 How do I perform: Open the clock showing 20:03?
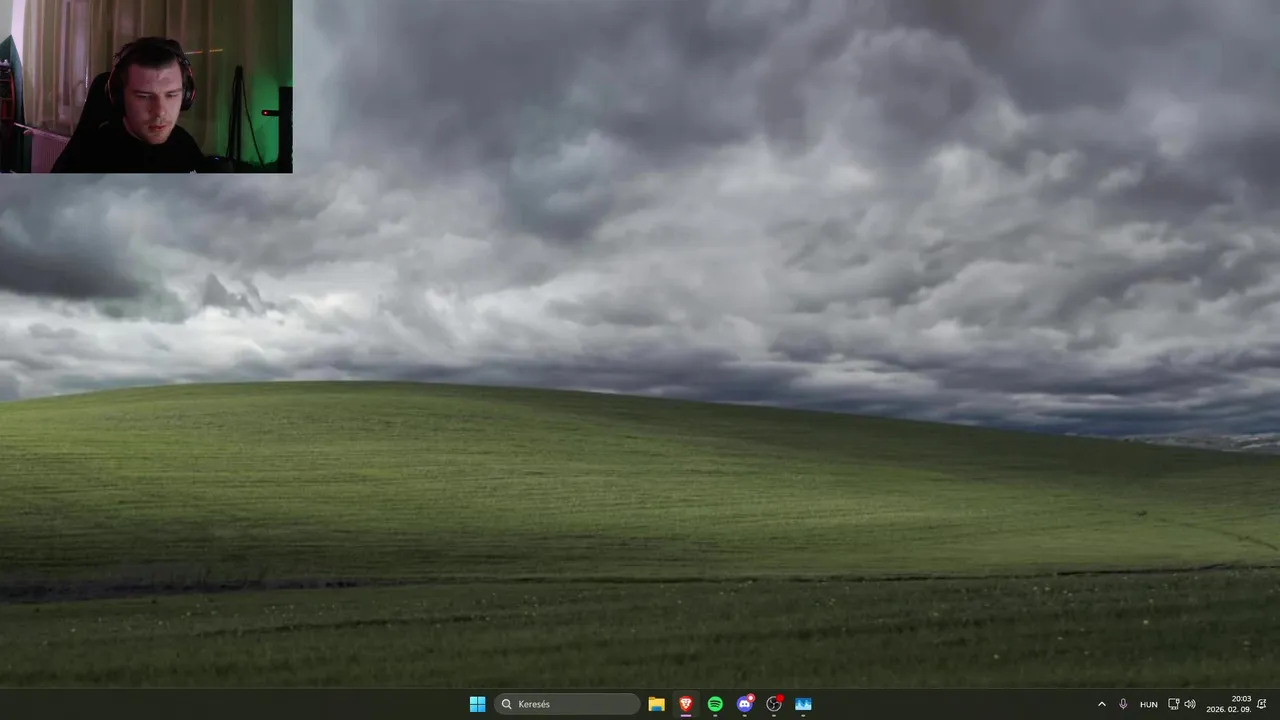click(x=1228, y=704)
